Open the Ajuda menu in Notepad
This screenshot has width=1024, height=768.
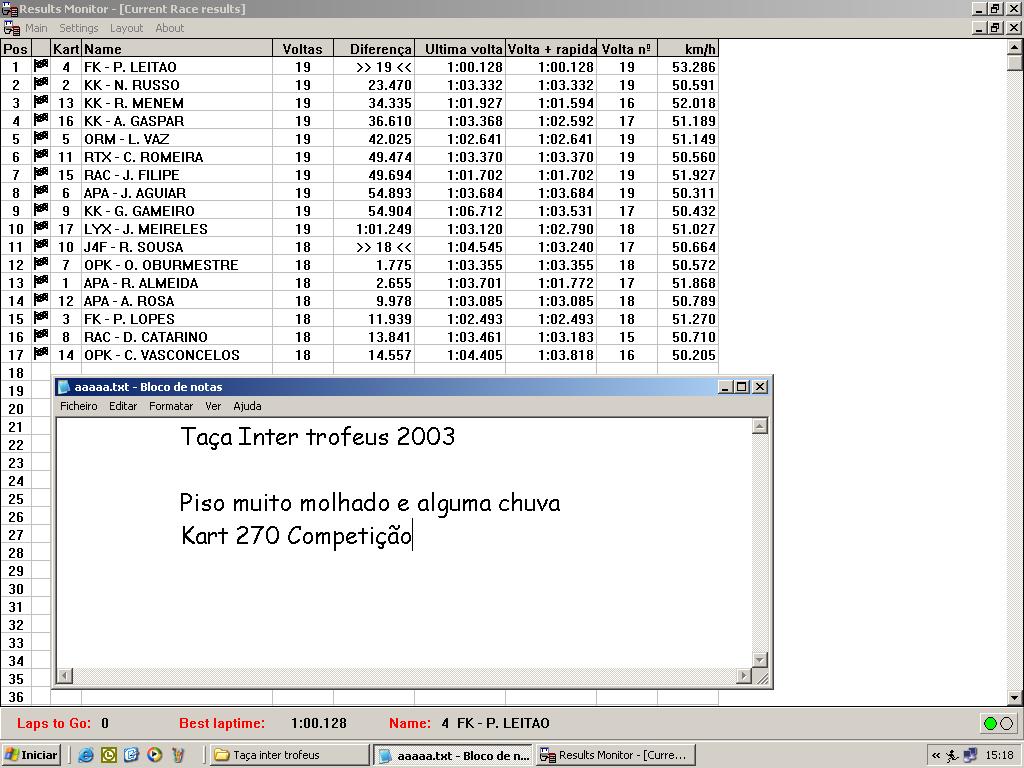click(x=247, y=406)
